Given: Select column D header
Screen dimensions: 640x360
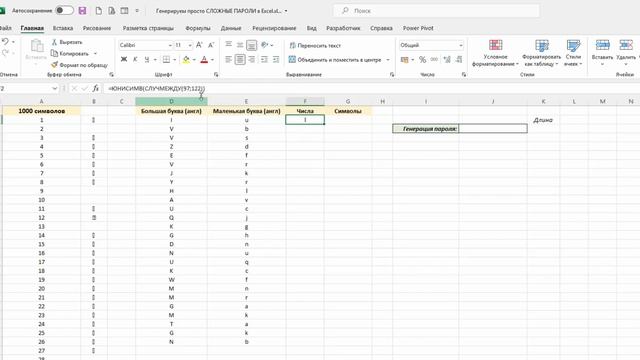Looking at the screenshot, I should (x=171, y=101).
